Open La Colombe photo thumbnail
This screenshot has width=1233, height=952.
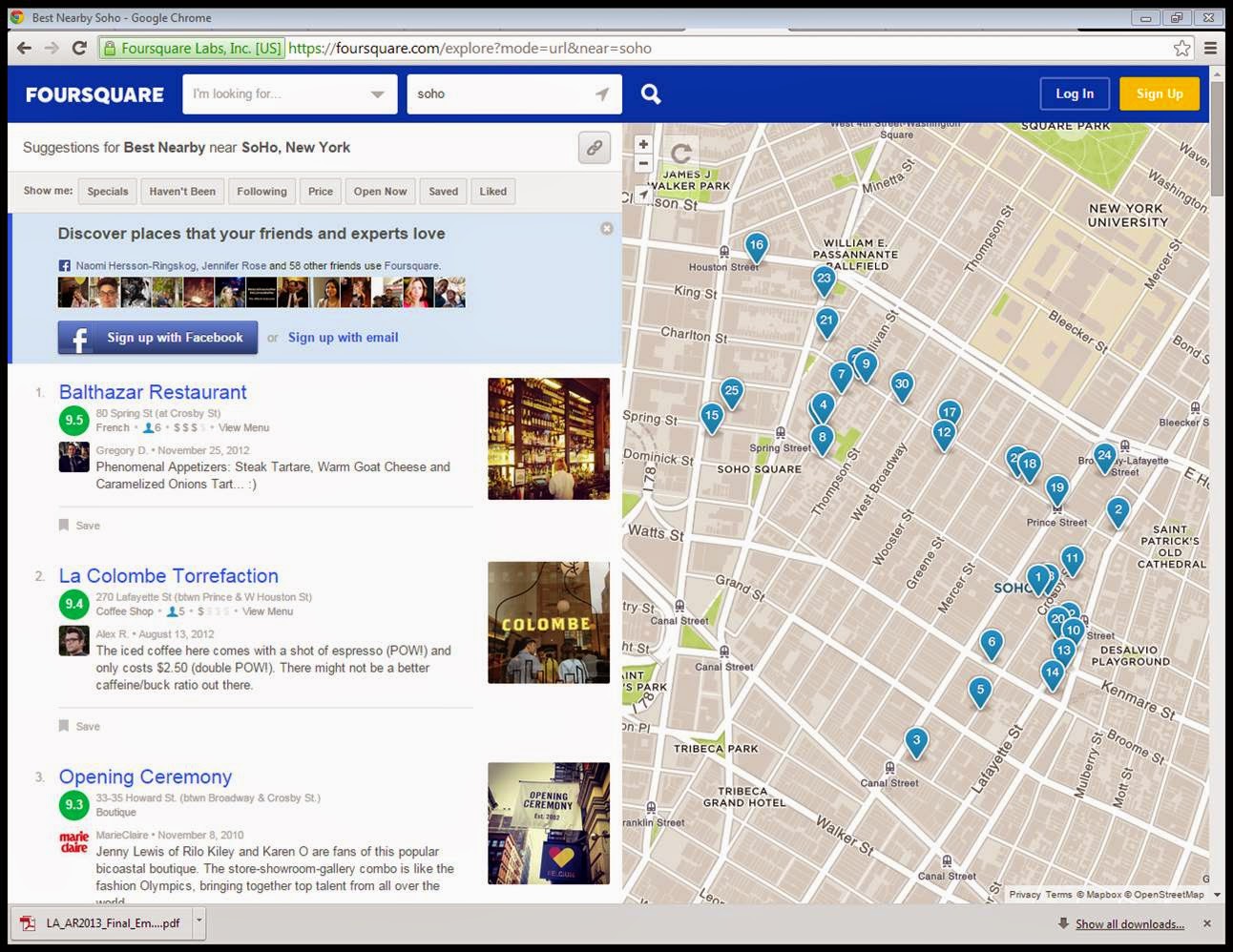coord(549,622)
